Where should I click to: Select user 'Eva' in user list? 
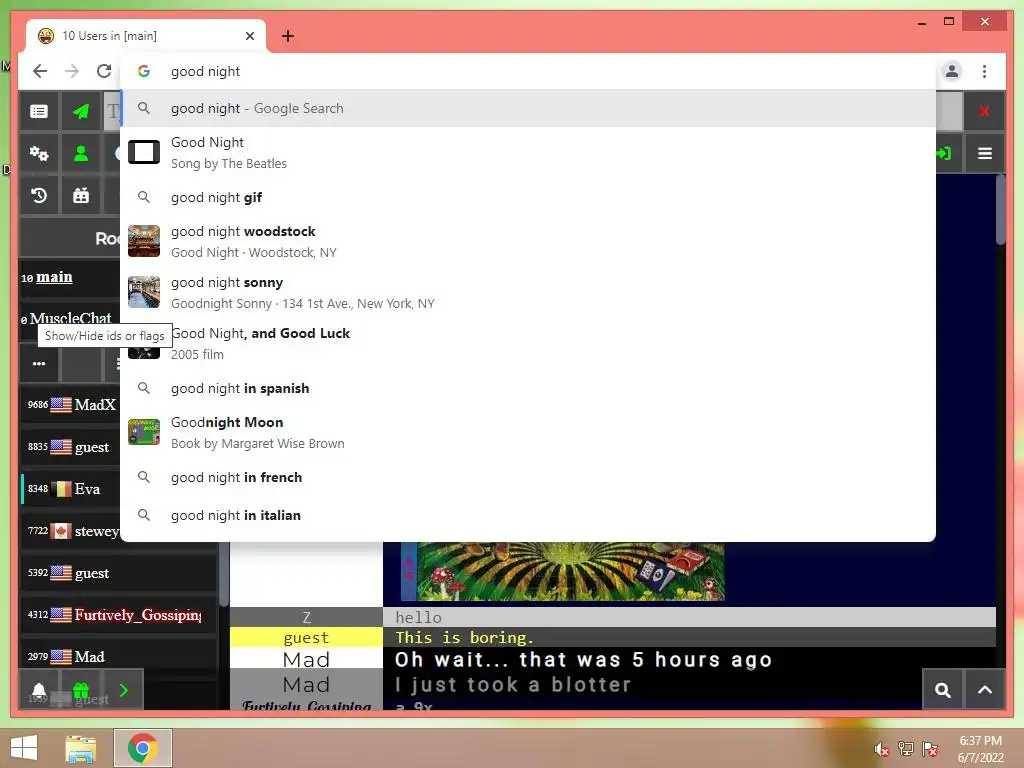point(71,488)
